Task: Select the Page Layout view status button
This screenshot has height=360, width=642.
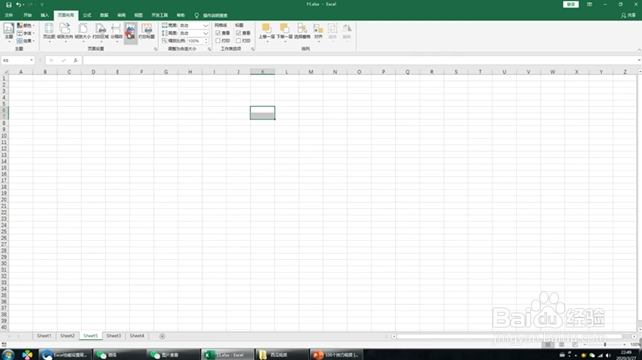Action: click(x=561, y=344)
